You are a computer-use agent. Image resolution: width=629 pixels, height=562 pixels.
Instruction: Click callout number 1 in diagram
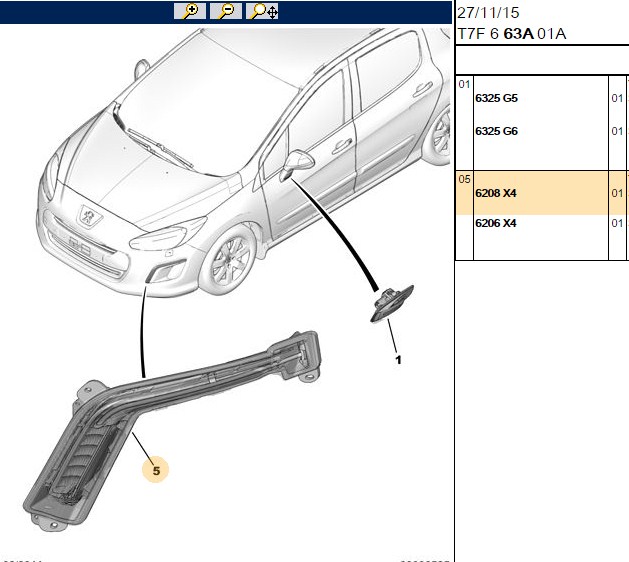(398, 360)
